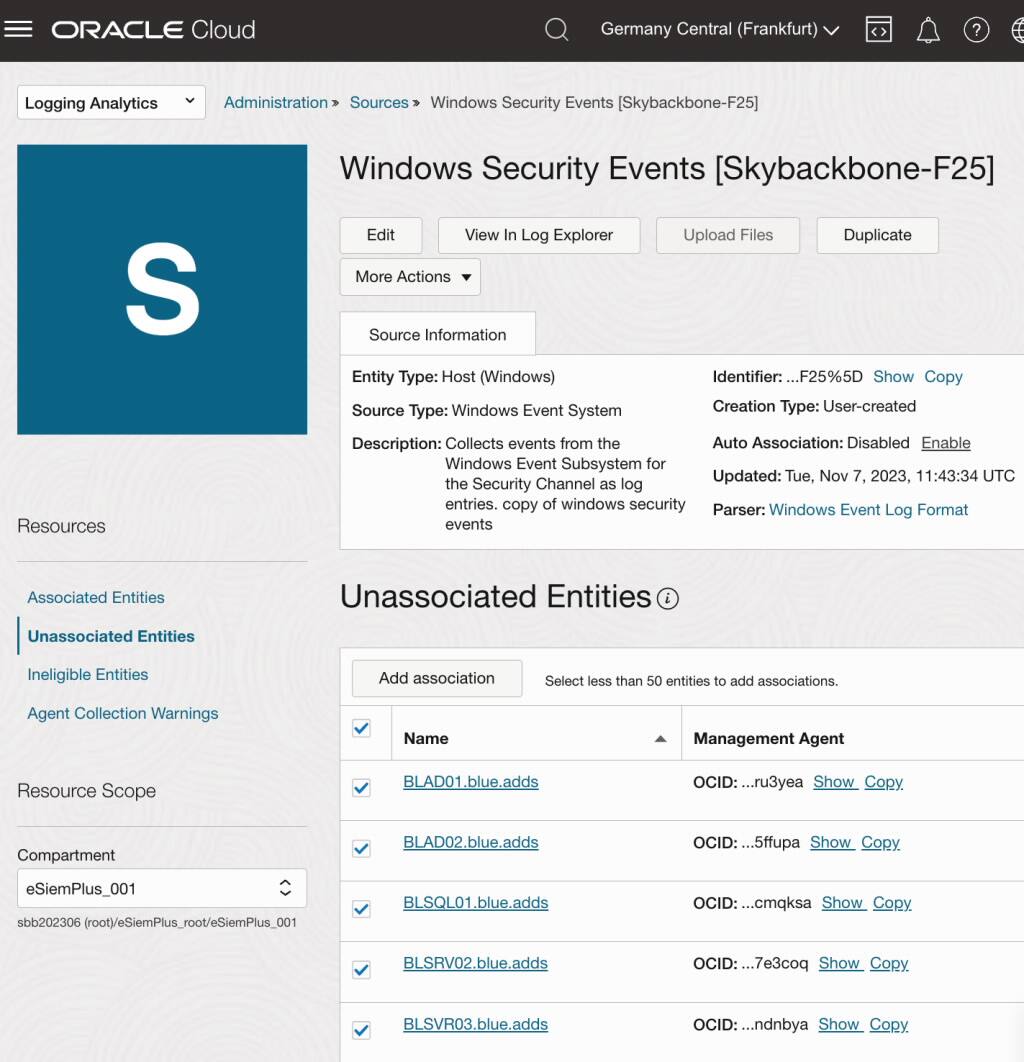
Task: Open the navigation hamburger menu
Action: point(19,29)
